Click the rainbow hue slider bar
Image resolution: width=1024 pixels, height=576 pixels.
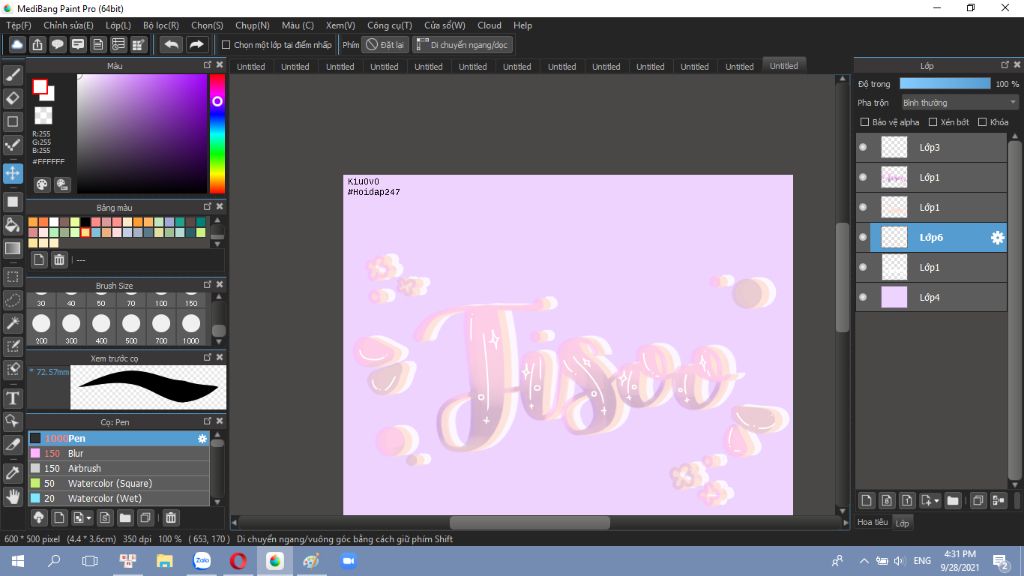(217, 133)
